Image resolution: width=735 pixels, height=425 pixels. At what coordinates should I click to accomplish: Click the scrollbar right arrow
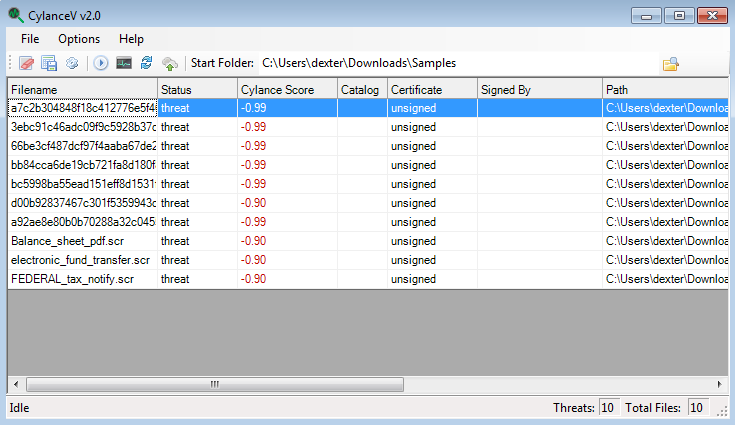pyautogui.click(x=720, y=384)
